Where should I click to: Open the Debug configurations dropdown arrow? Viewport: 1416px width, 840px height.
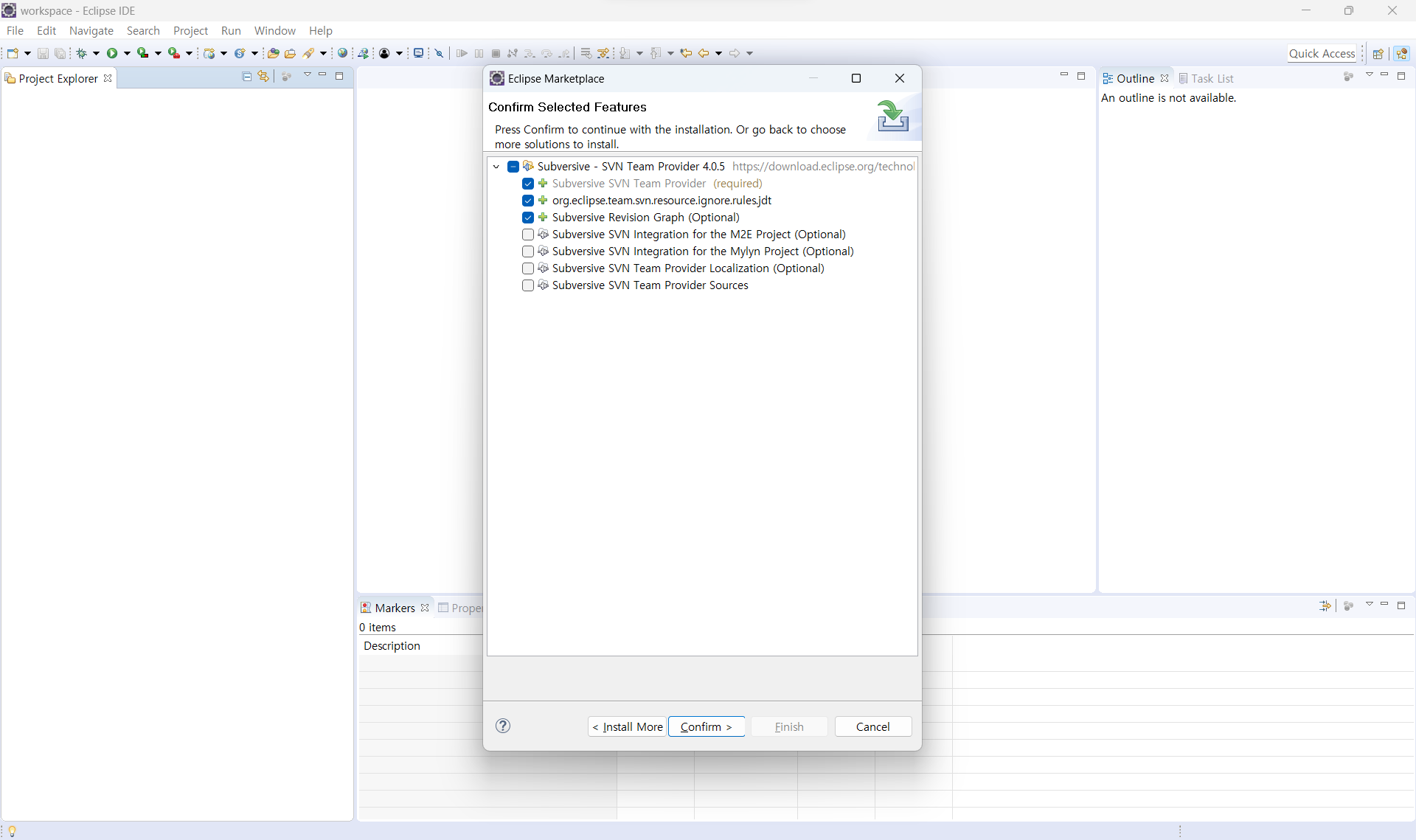click(96, 53)
